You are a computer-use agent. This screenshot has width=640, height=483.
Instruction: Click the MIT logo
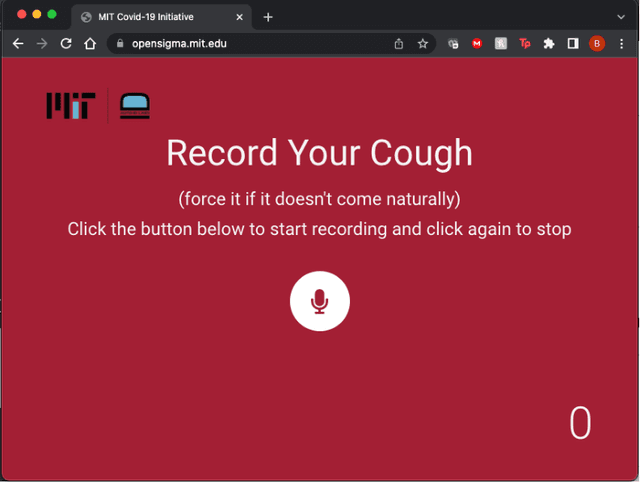(70, 105)
